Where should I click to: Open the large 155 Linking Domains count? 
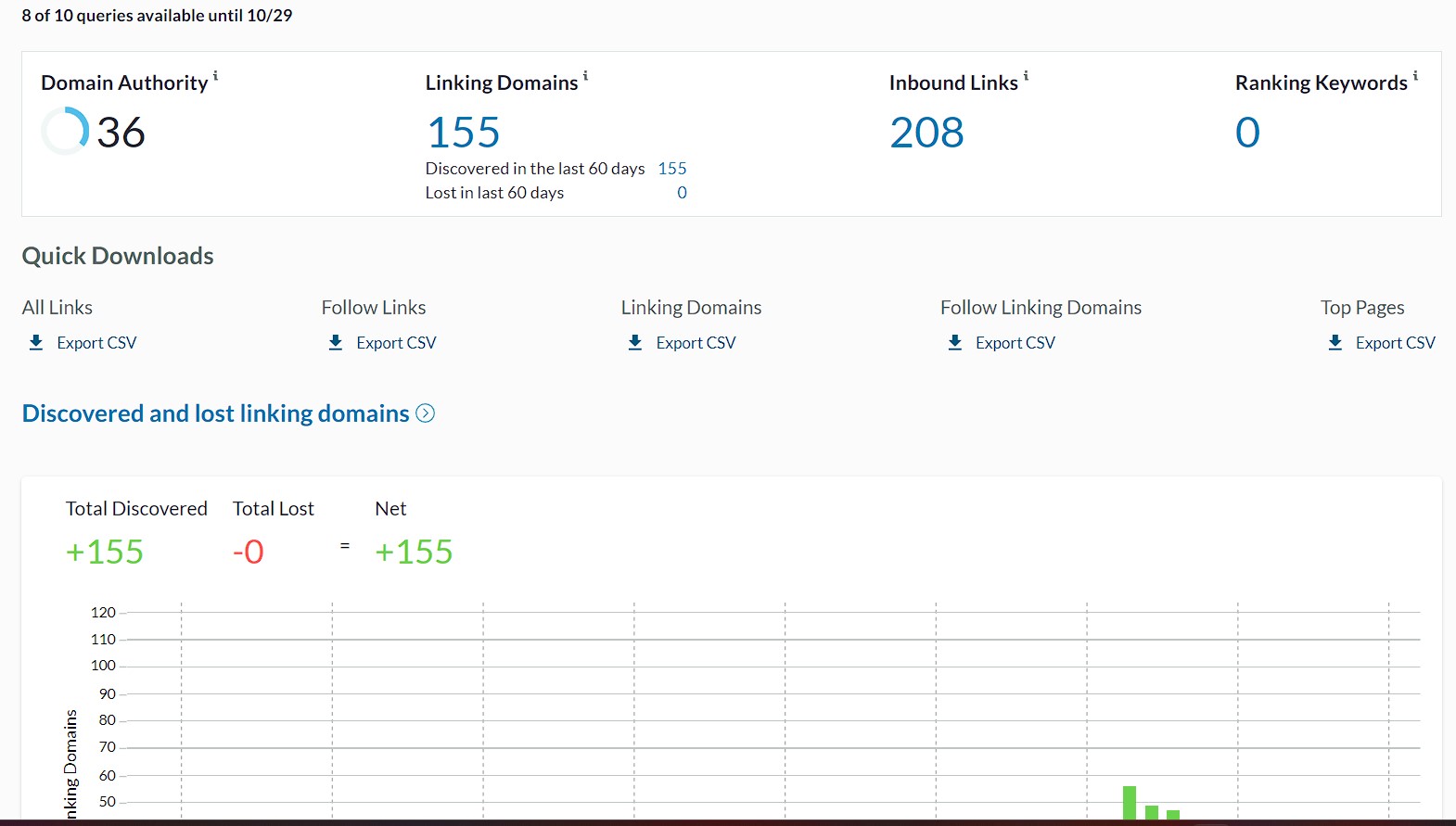463,133
